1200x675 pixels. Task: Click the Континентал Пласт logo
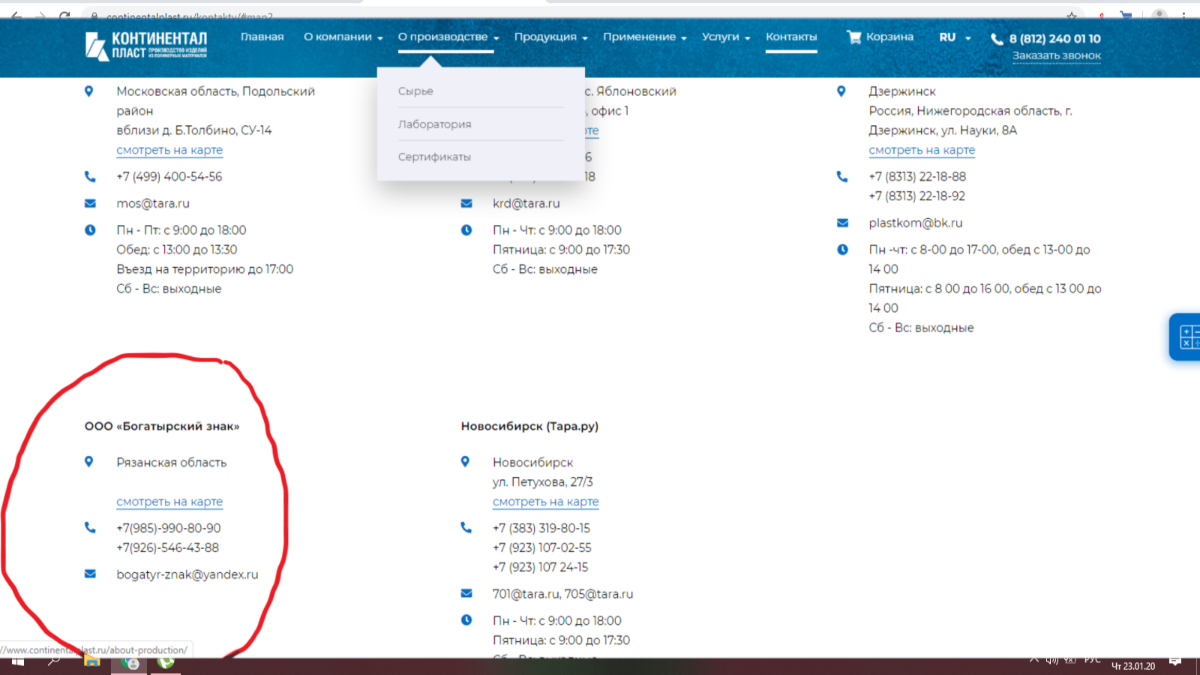(145, 45)
